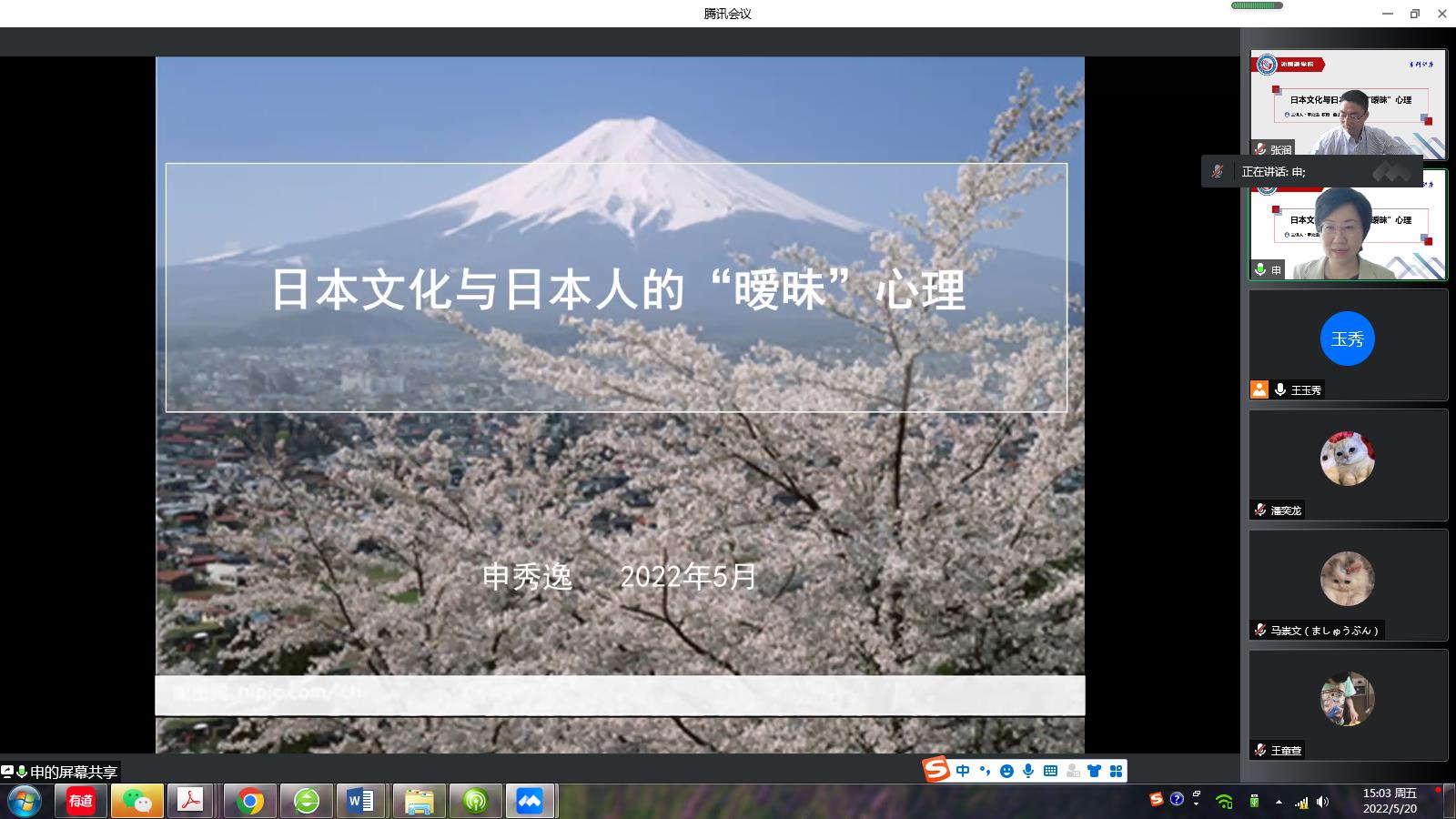Open the Windows Start menu

25,801
